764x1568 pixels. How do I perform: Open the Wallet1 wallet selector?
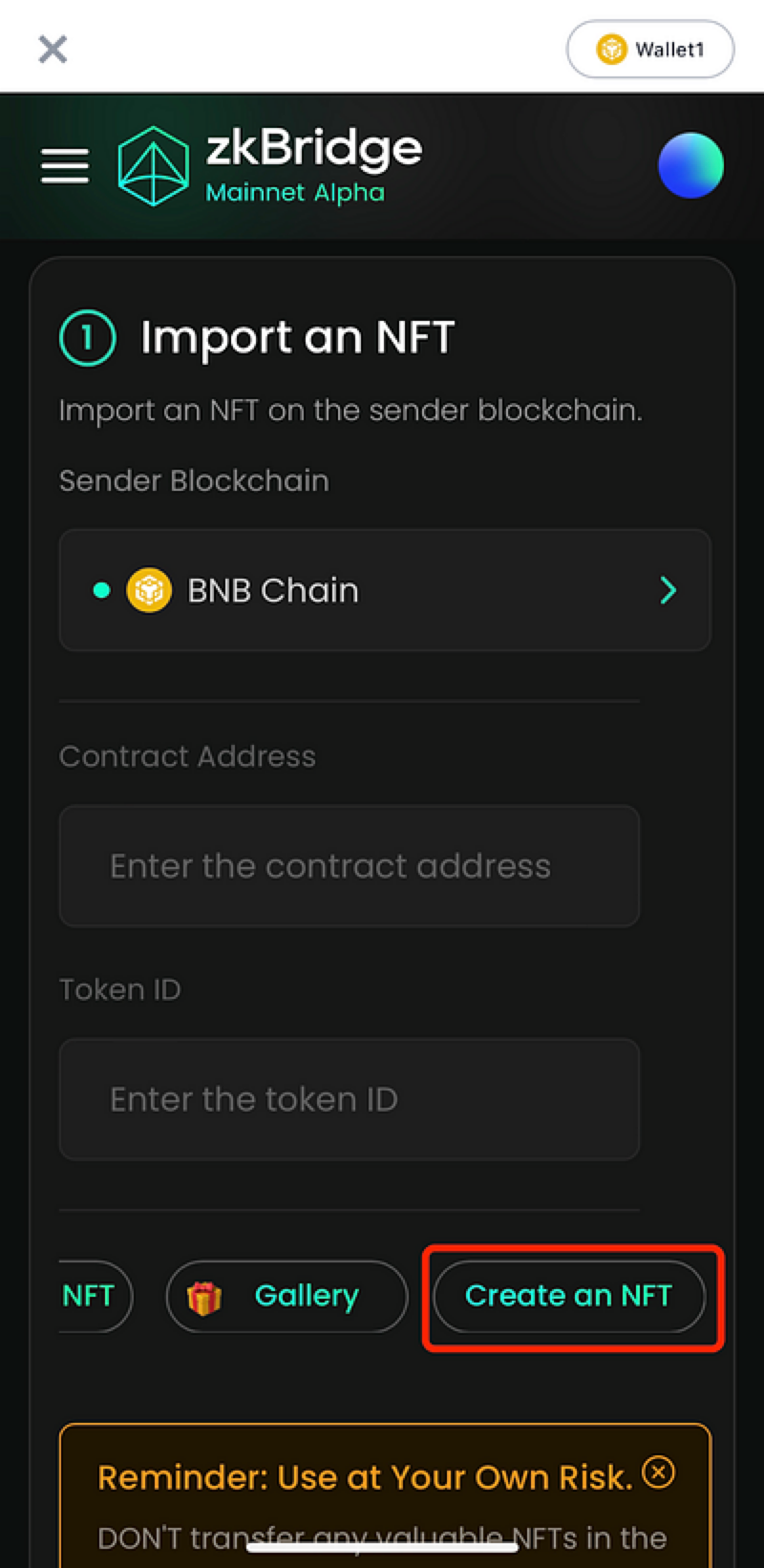[650, 49]
